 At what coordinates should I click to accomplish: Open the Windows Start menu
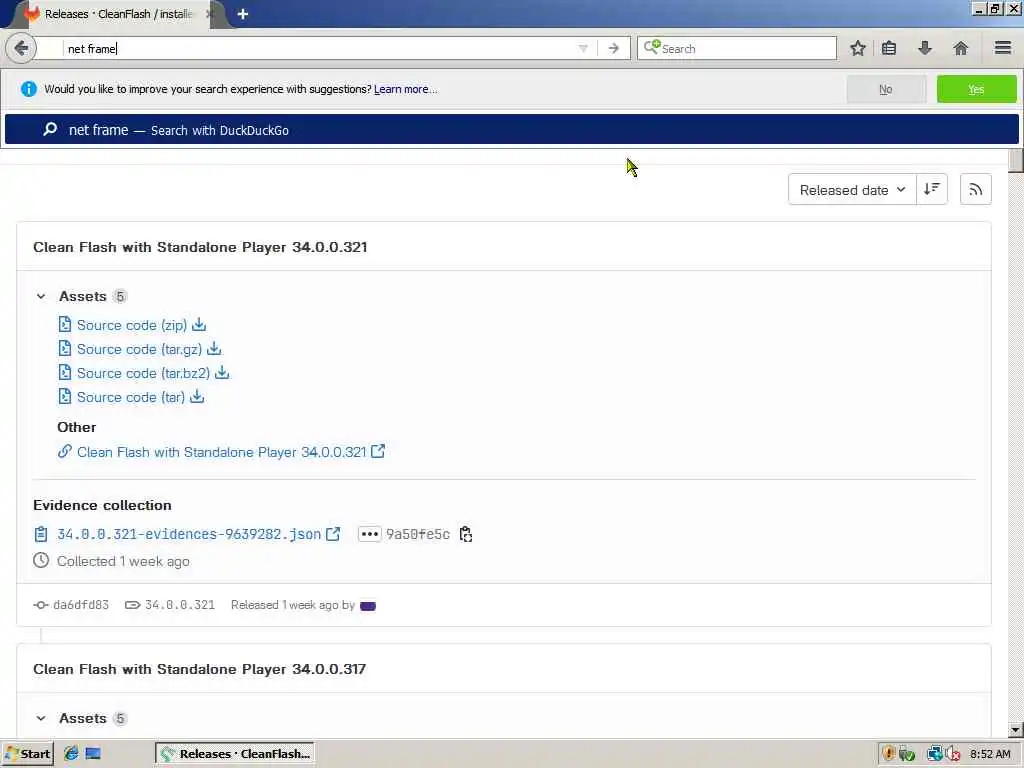pos(27,754)
